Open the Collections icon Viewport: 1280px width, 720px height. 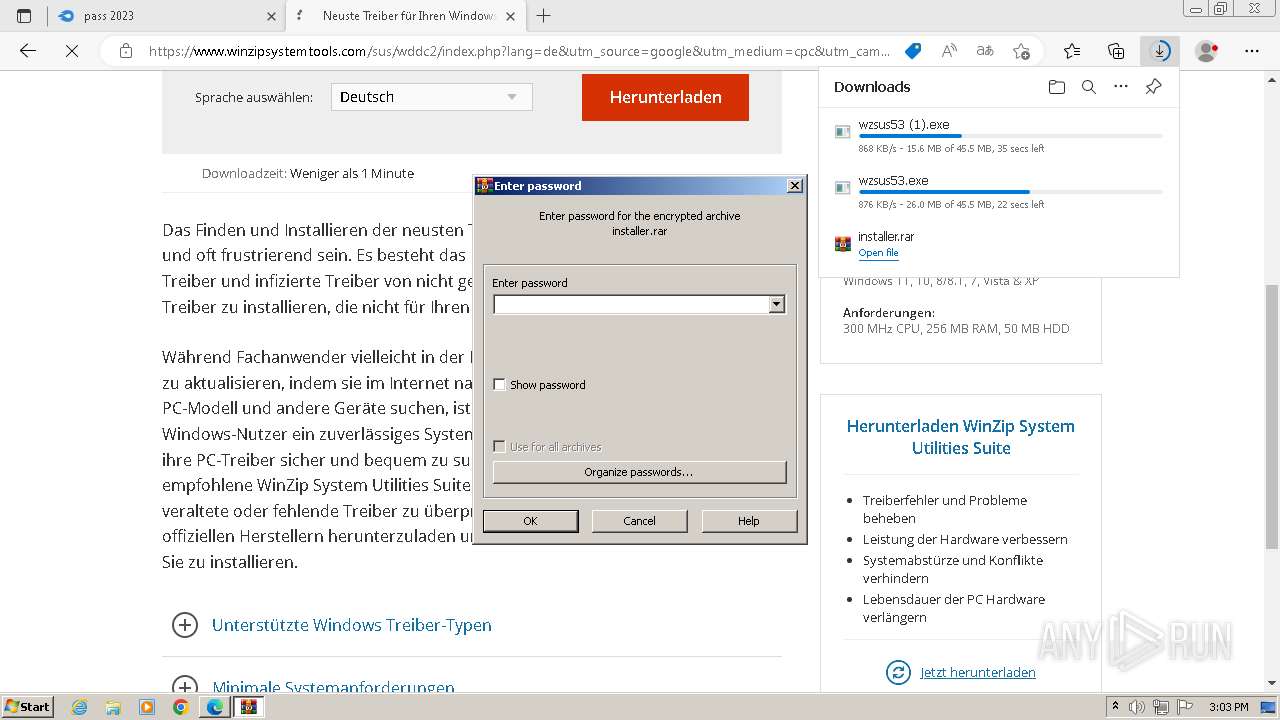1116,51
